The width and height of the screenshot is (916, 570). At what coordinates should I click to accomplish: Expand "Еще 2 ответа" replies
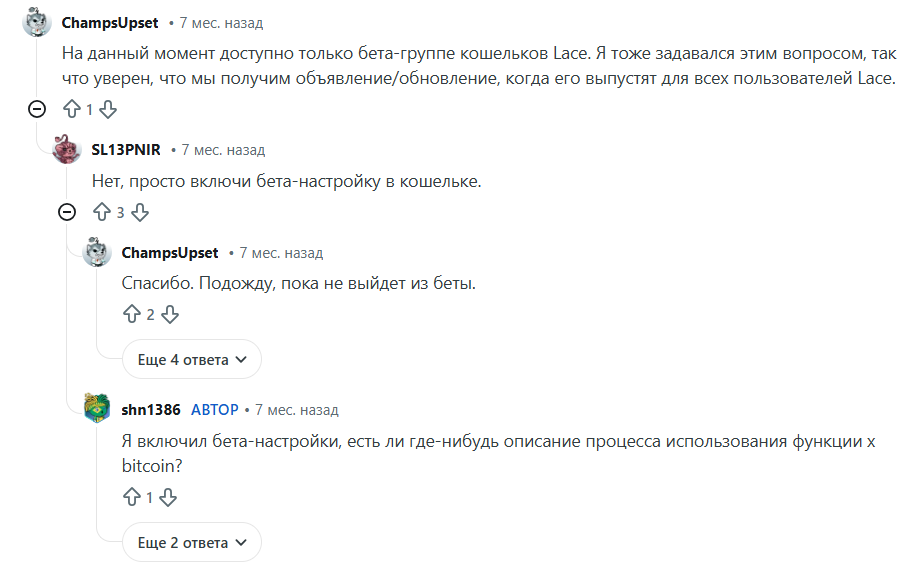(191, 543)
